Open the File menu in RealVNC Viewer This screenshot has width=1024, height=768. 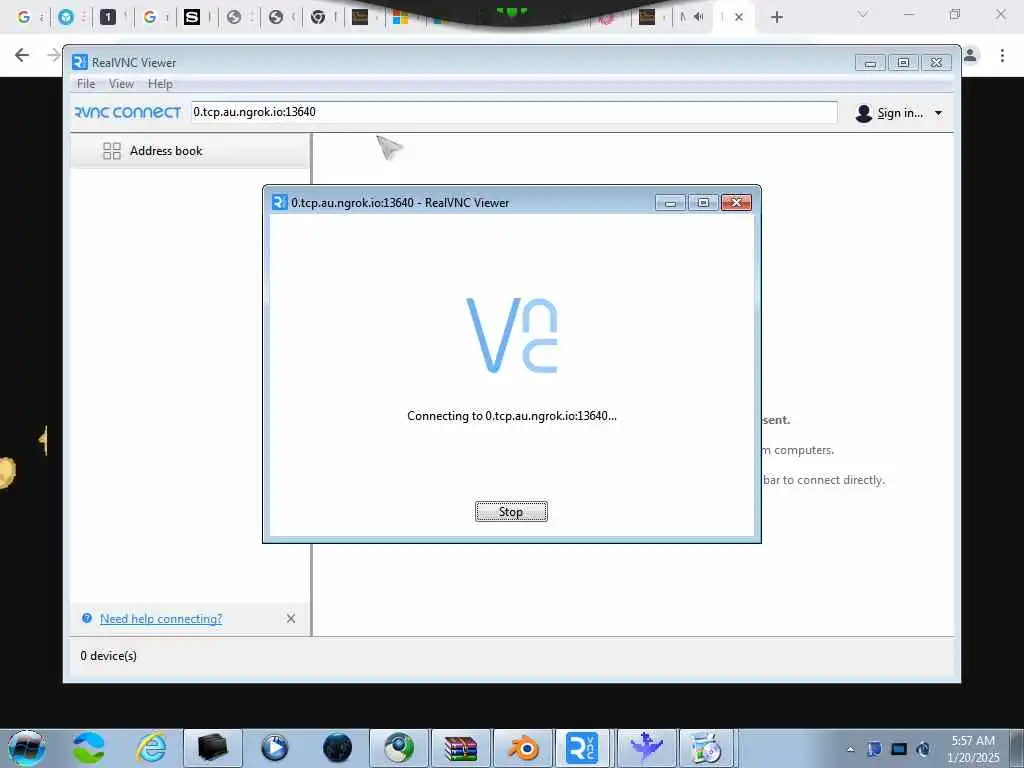pyautogui.click(x=86, y=84)
